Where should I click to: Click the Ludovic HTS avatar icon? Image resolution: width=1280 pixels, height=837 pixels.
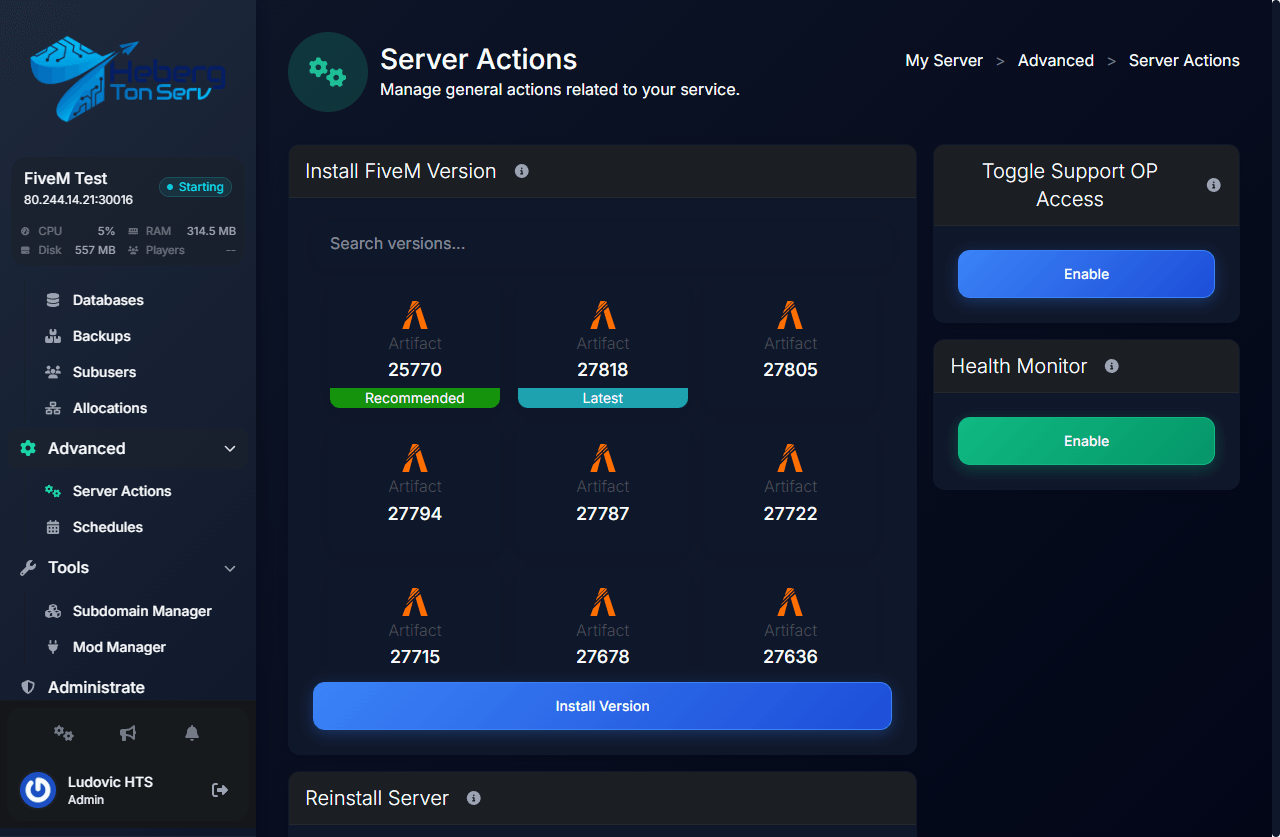tap(38, 790)
